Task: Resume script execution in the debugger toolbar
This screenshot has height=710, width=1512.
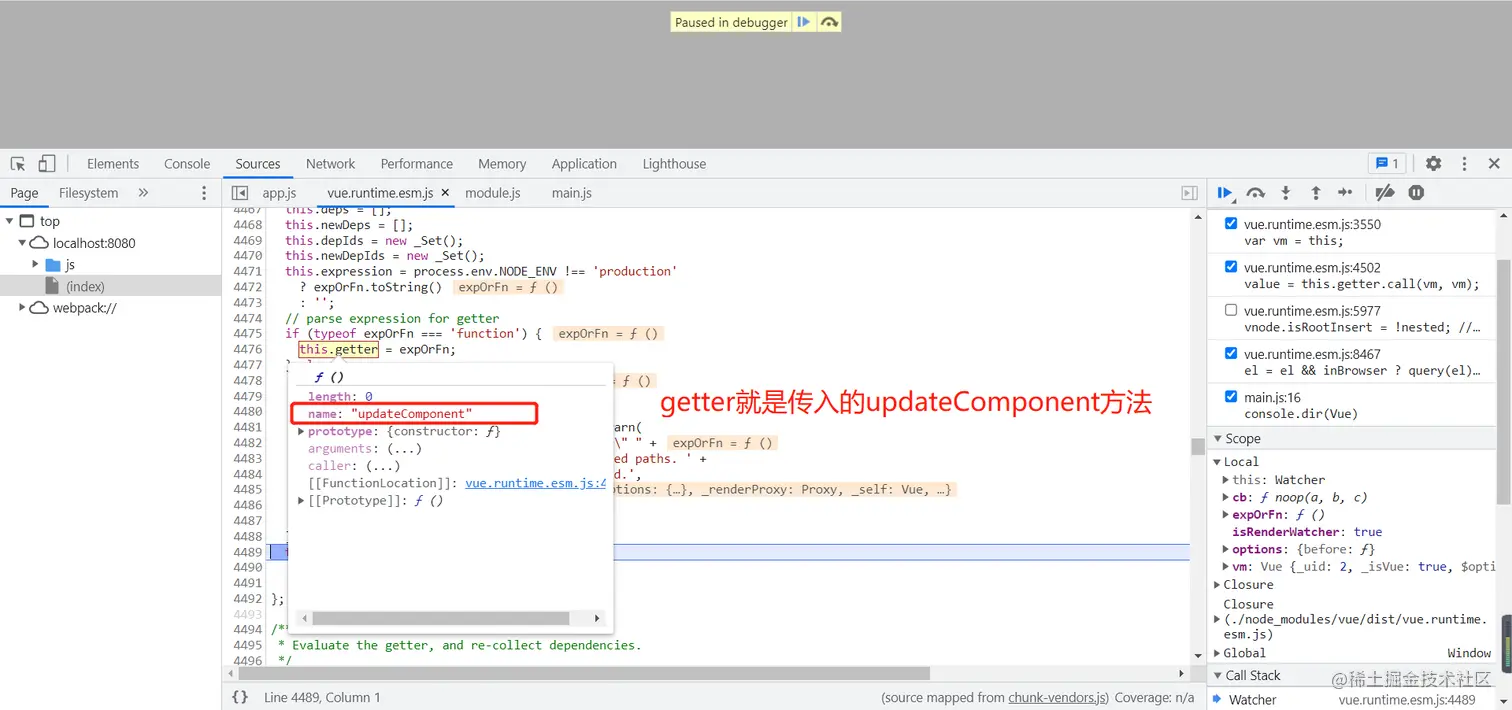Action: (1225, 193)
